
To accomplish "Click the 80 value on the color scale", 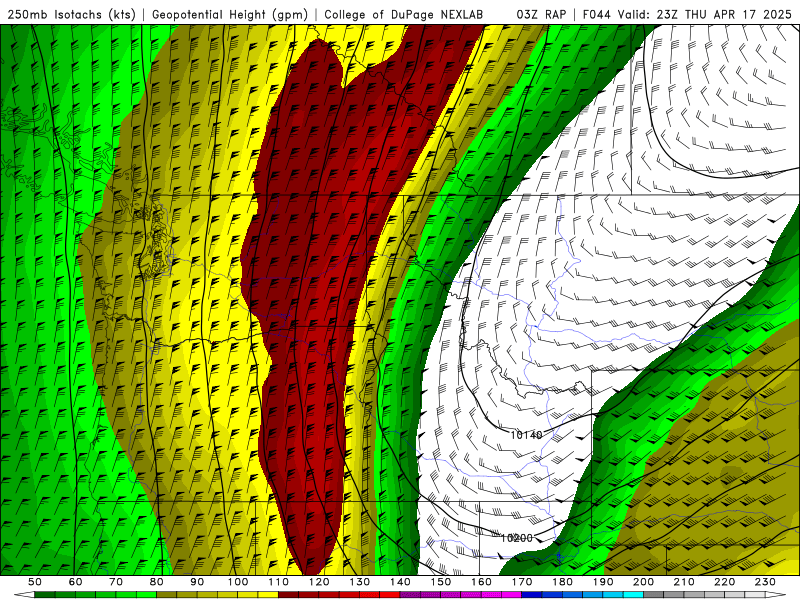I will (157, 582).
